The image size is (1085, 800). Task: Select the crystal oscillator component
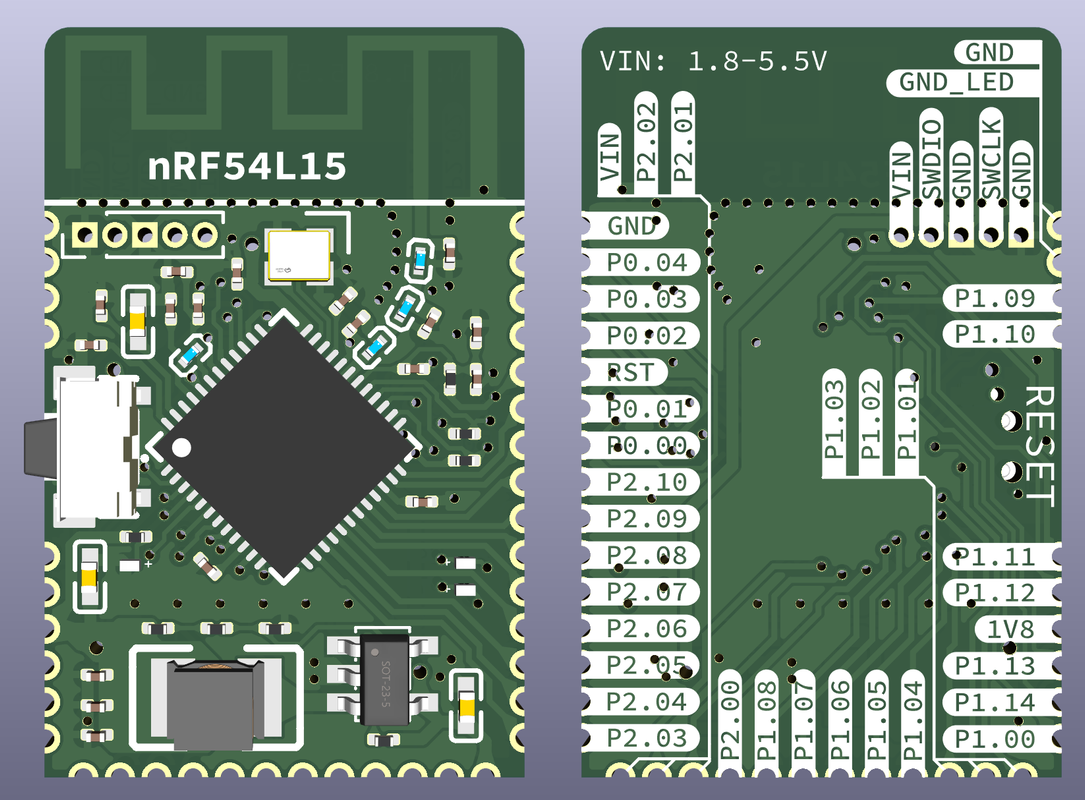click(x=299, y=256)
